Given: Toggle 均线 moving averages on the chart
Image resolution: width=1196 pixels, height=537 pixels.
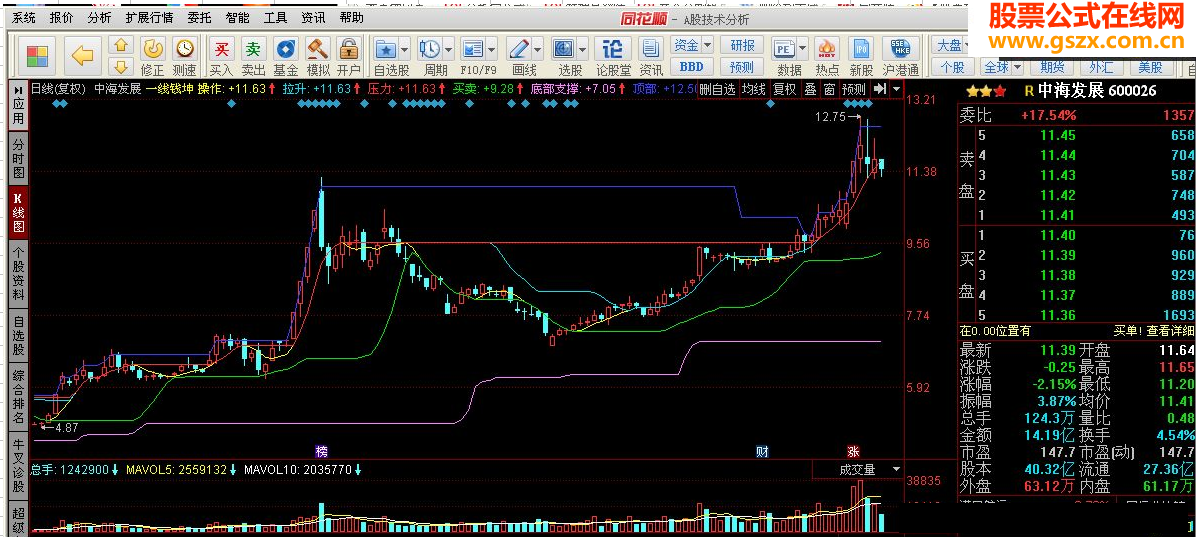Looking at the screenshot, I should click(754, 88).
